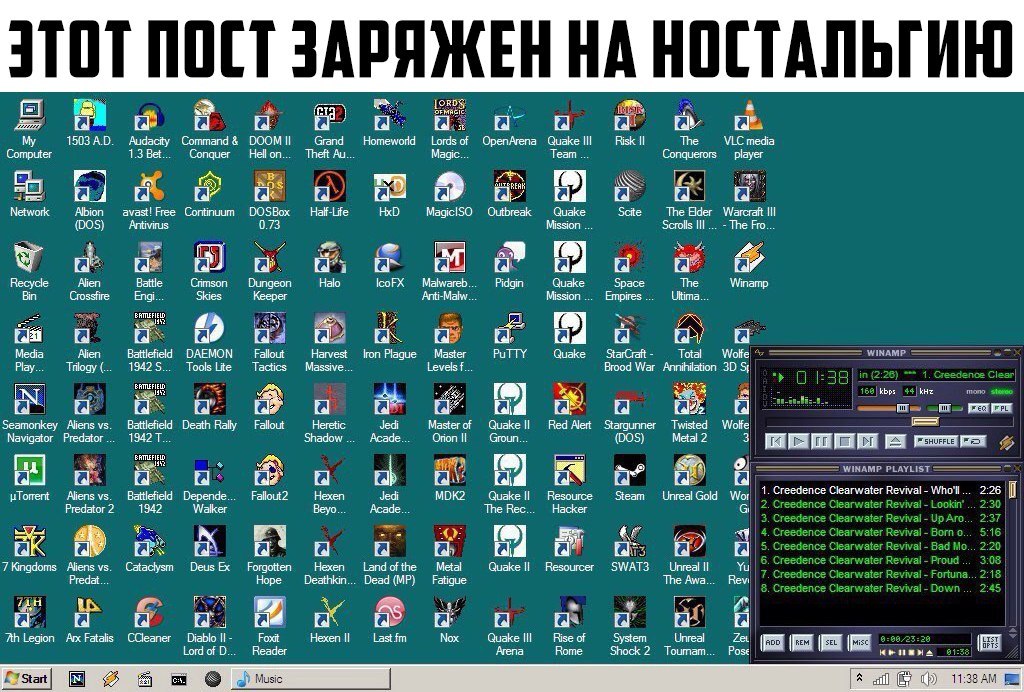
Task: Click the playlist REM button
Action: tap(801, 643)
